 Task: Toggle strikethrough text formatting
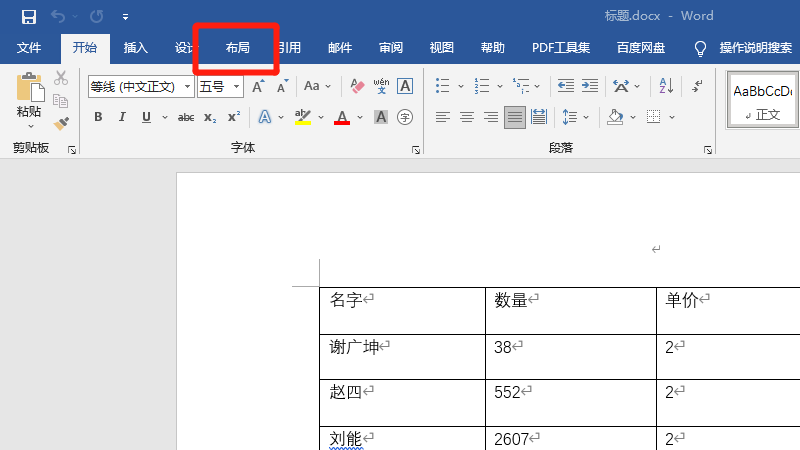(185, 118)
